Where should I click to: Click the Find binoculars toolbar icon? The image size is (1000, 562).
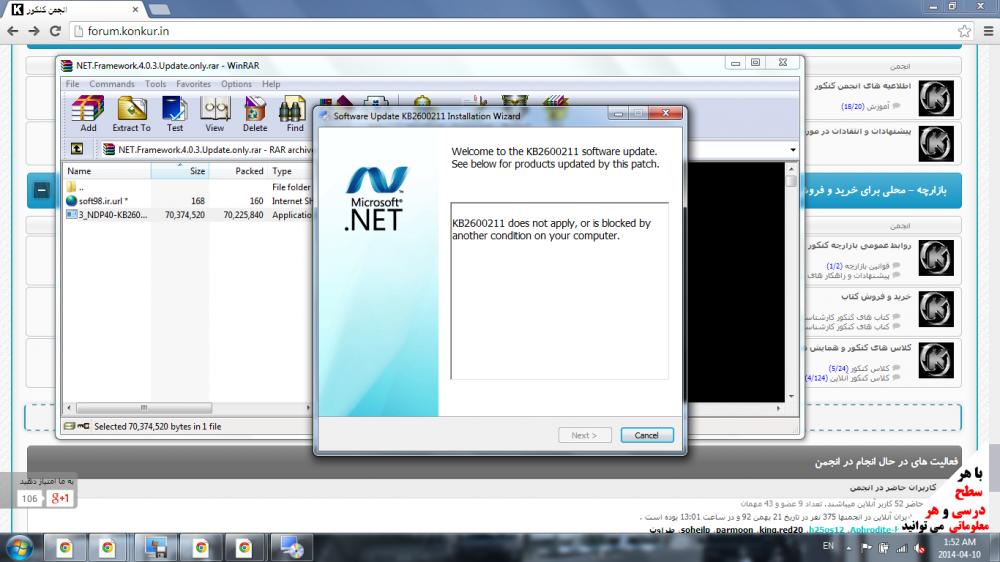(x=294, y=114)
